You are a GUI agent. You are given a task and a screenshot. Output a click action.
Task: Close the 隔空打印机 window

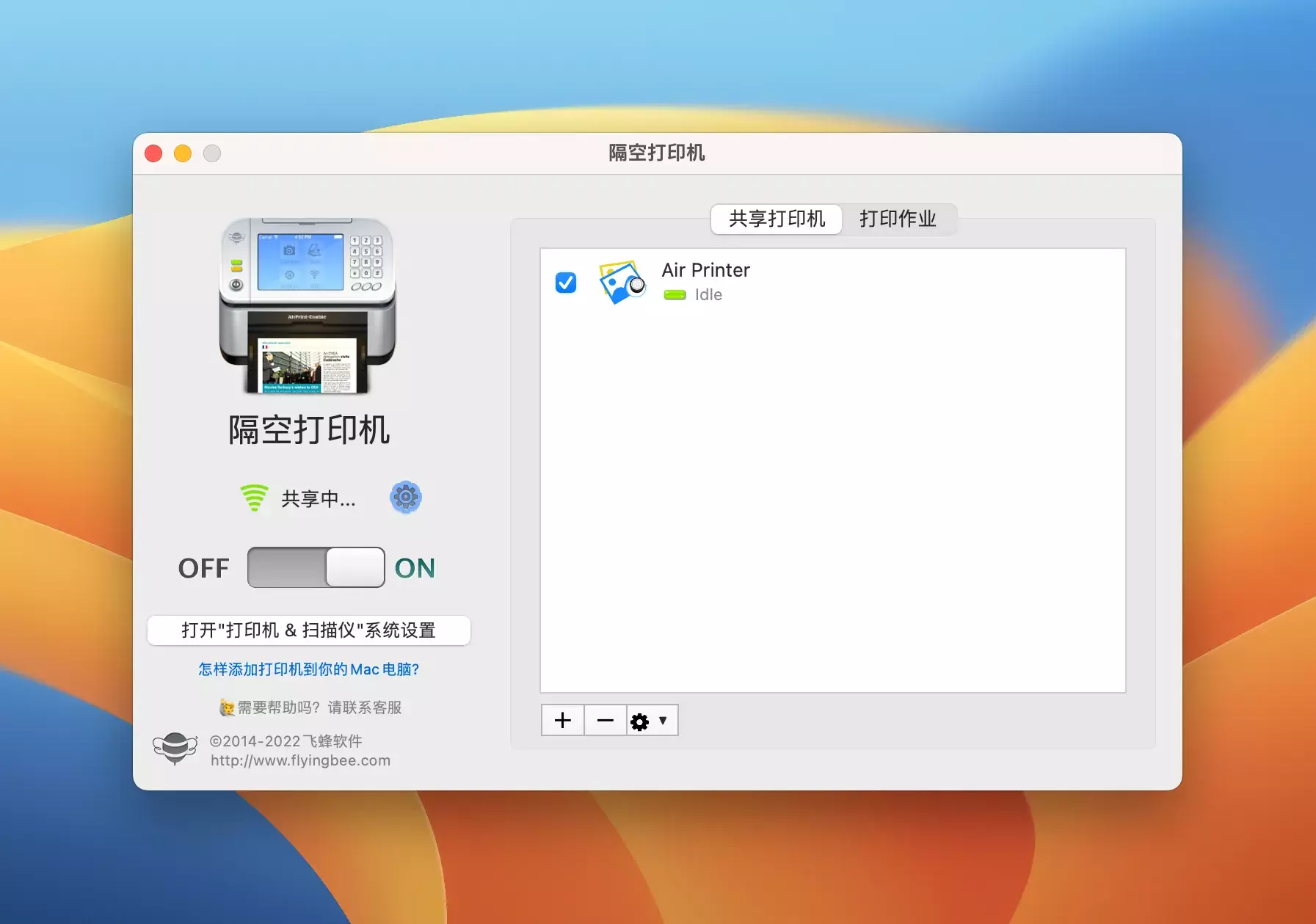coord(153,153)
